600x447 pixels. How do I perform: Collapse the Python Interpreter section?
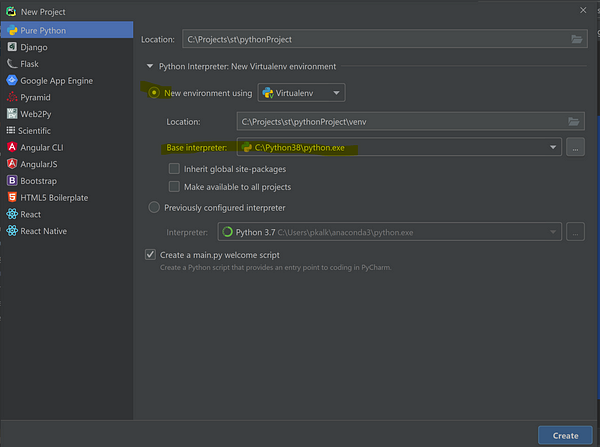tap(150, 66)
